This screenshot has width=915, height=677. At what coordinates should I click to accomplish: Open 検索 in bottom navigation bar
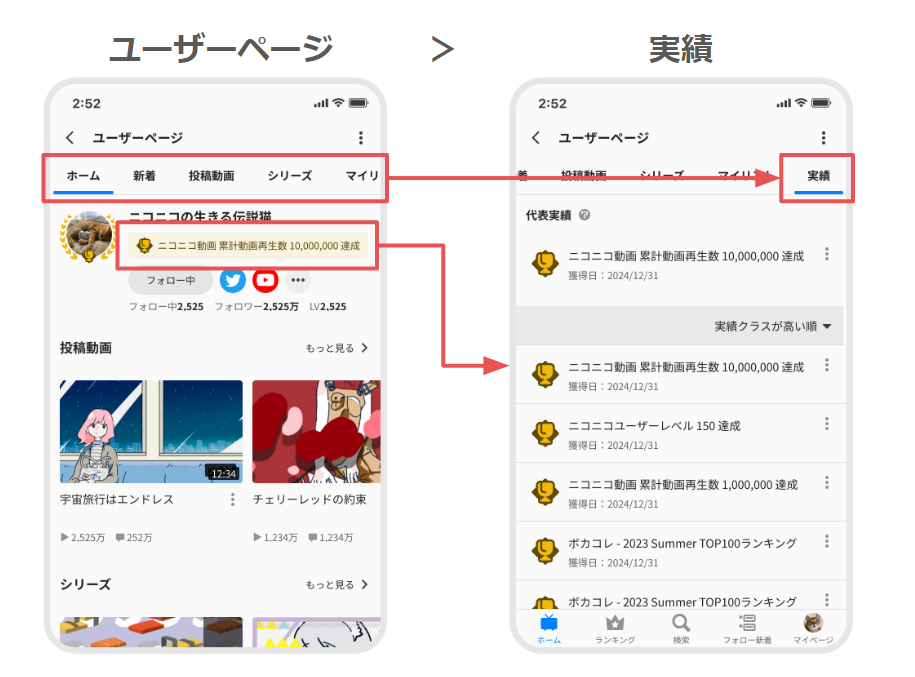[681, 629]
